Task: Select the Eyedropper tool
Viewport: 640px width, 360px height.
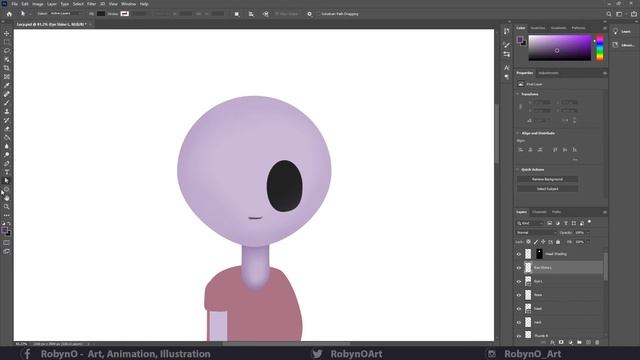Action: (7, 85)
